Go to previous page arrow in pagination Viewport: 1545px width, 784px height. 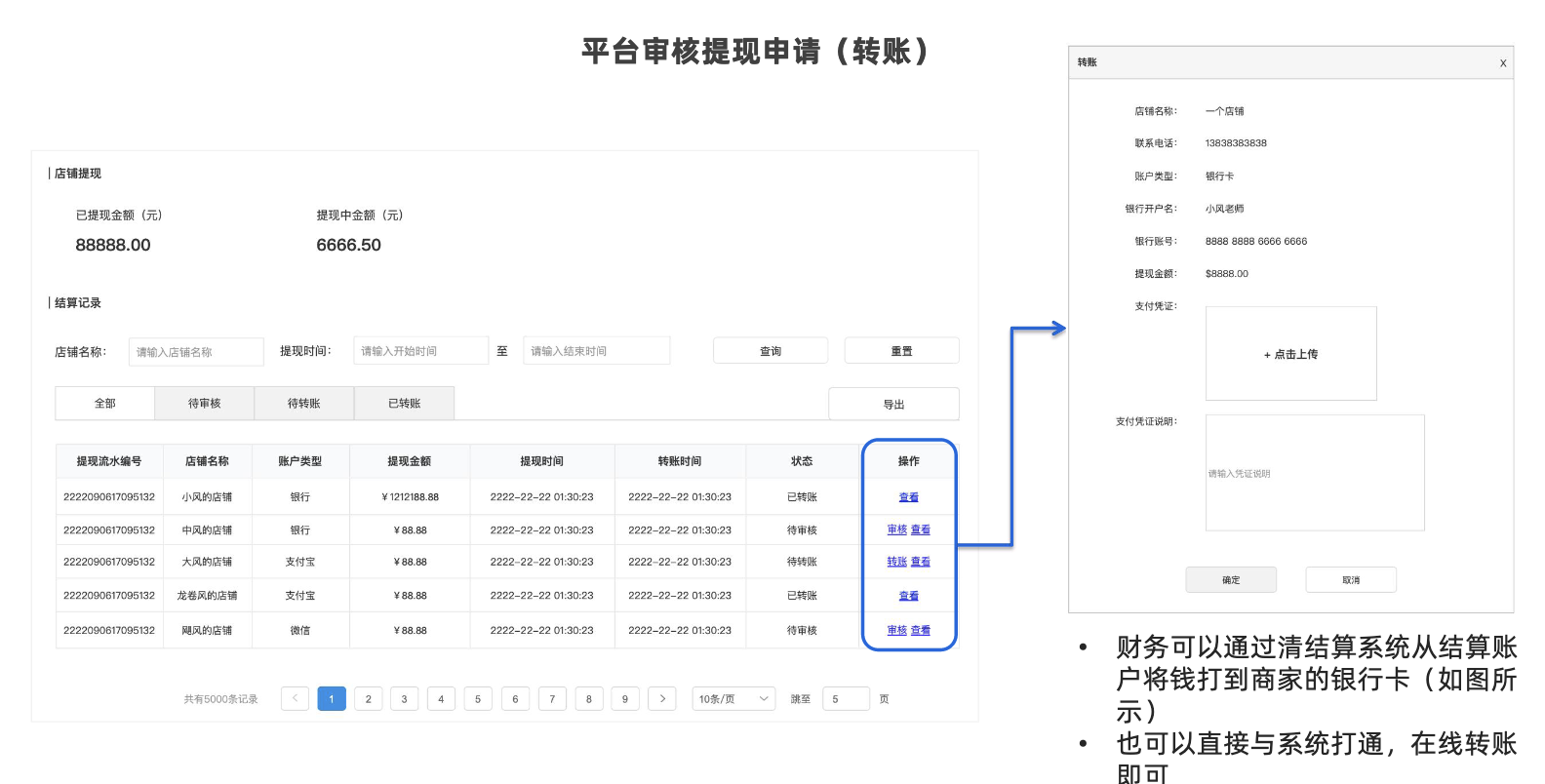pos(295,698)
